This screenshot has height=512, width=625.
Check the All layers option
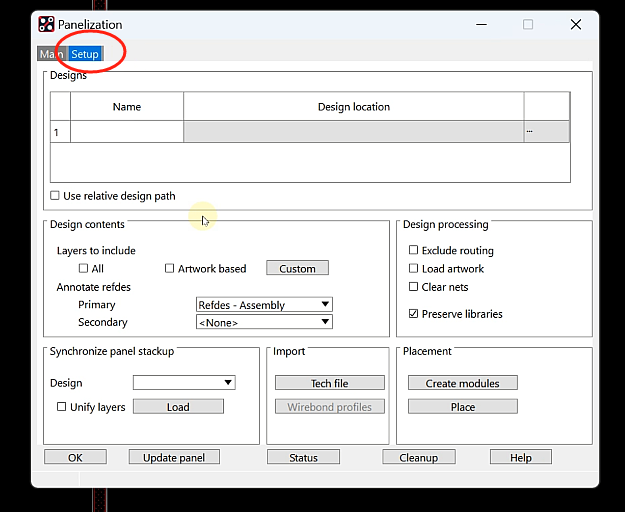83,268
